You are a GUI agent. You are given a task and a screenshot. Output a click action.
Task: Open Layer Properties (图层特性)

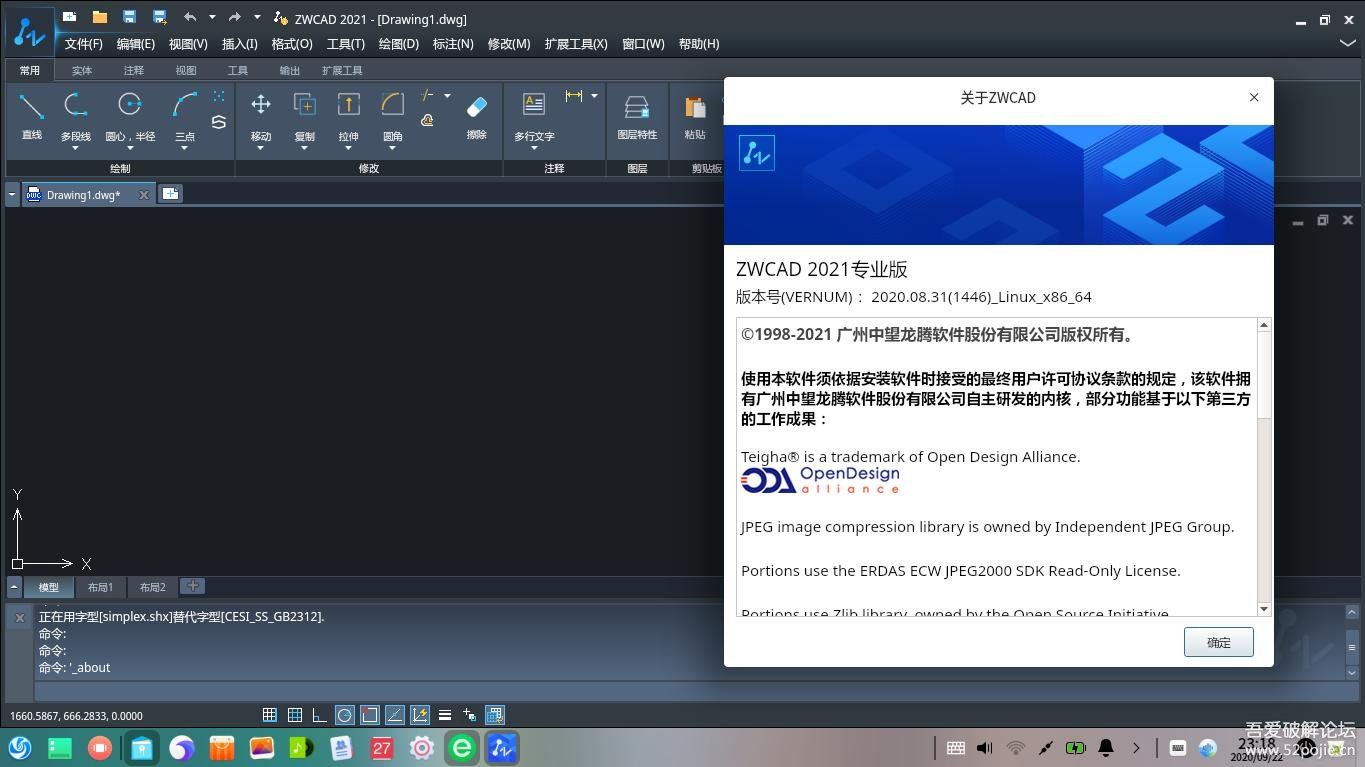637,115
